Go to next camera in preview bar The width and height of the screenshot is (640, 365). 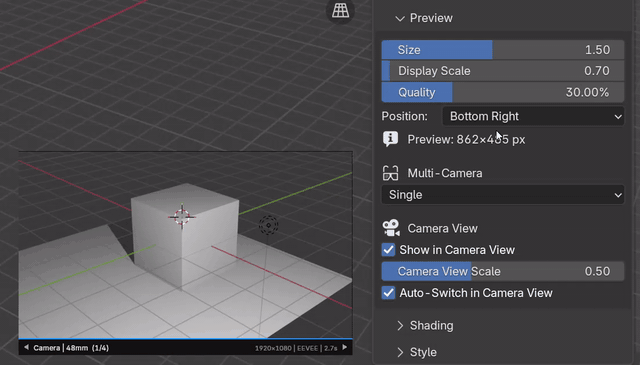pos(345,347)
